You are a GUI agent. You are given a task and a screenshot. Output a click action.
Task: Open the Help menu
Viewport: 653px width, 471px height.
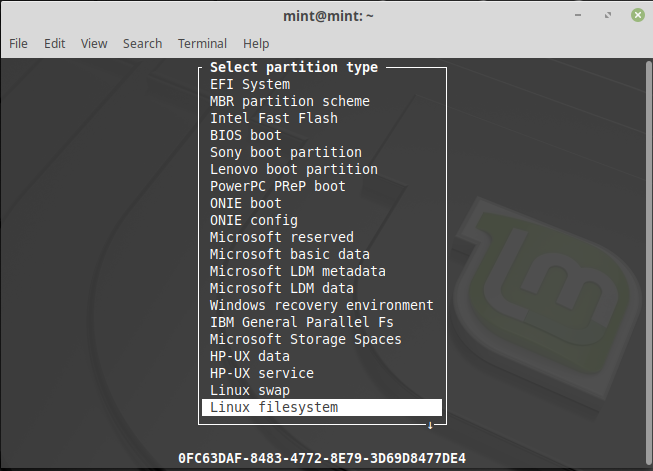pyautogui.click(x=256, y=43)
